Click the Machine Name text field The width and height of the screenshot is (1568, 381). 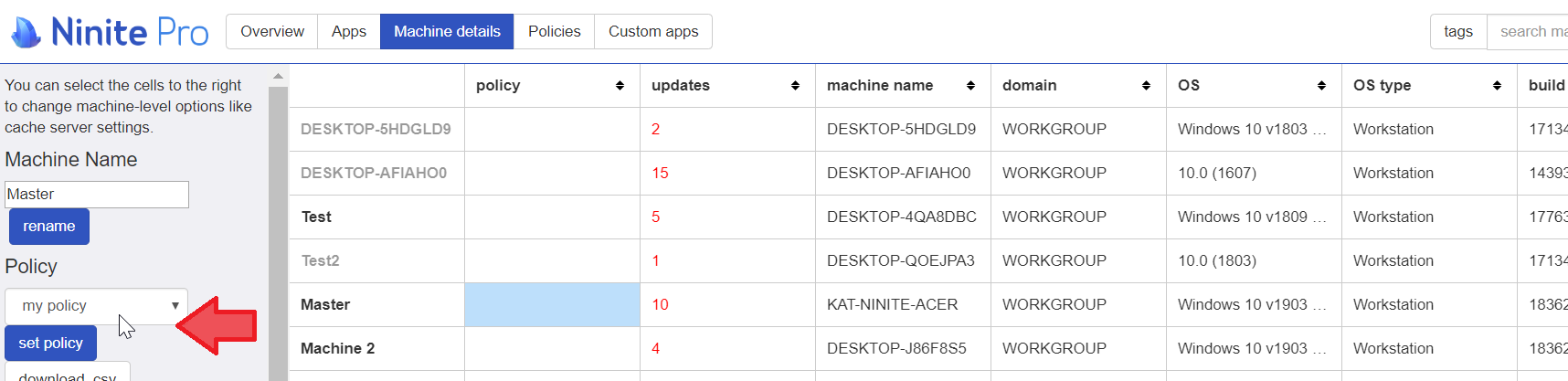coord(97,194)
